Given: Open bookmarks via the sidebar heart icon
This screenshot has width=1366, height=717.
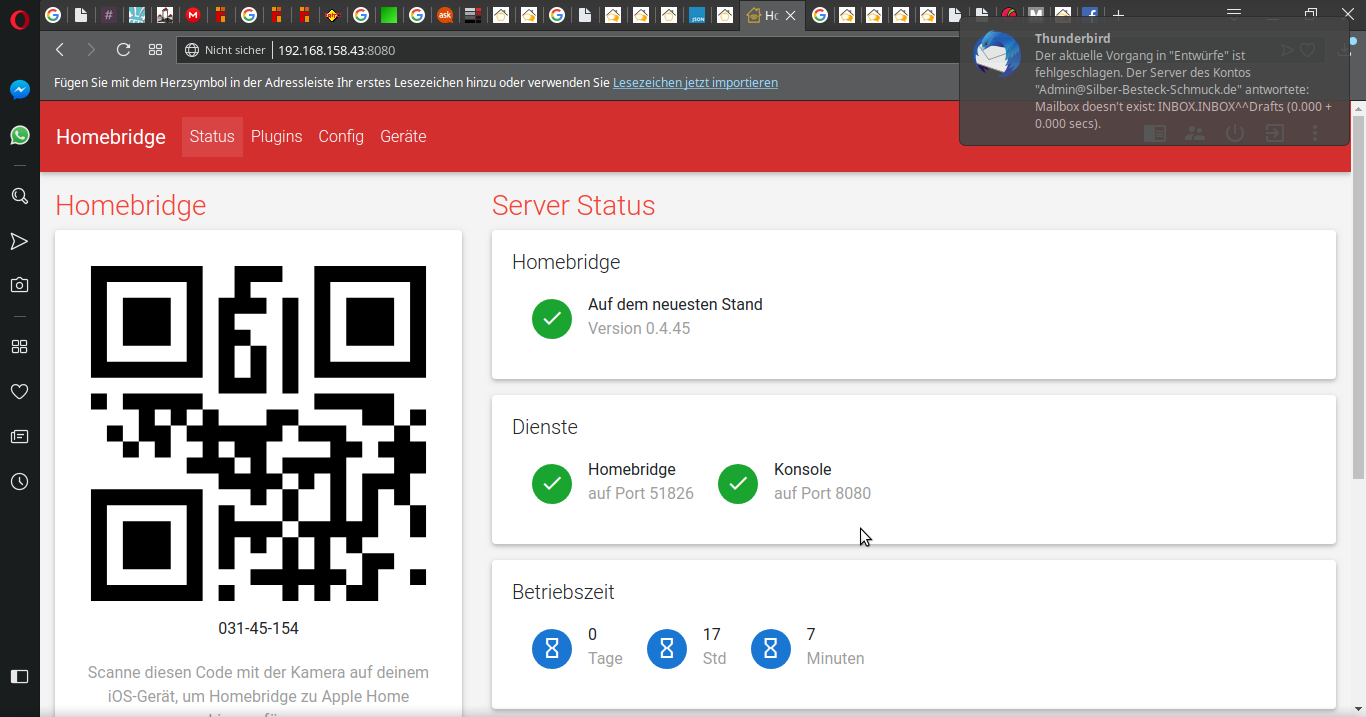Looking at the screenshot, I should coord(19,391).
